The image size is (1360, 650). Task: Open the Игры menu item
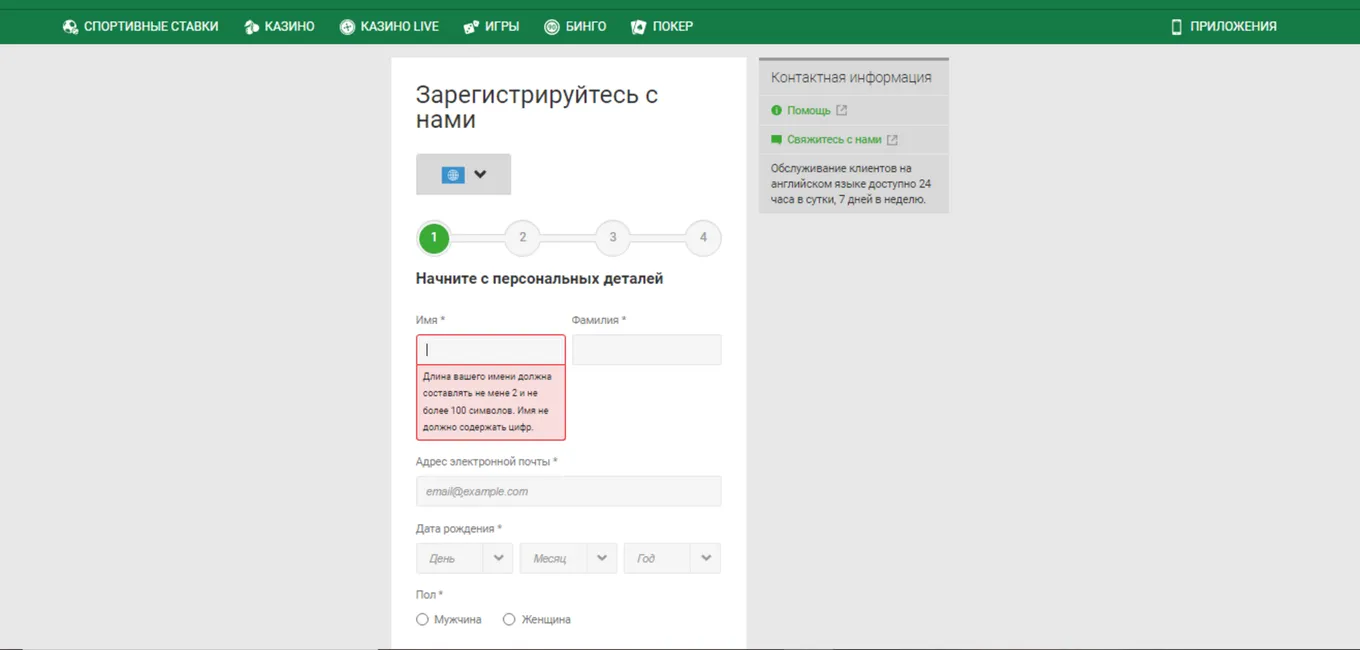click(x=491, y=27)
